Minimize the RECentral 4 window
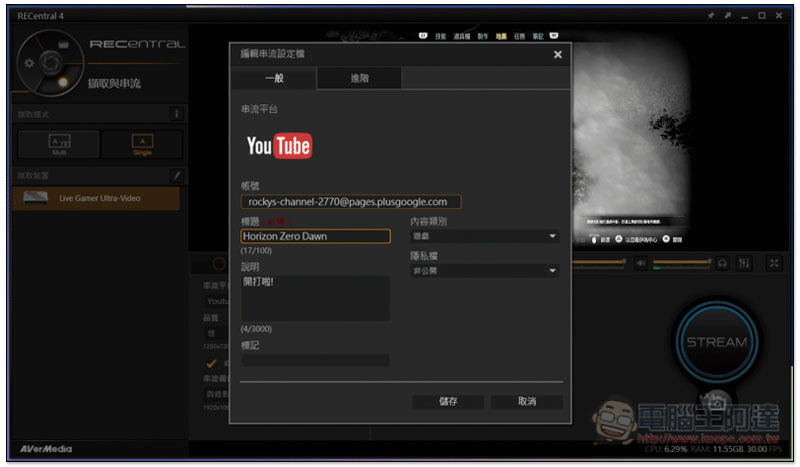 click(744, 16)
